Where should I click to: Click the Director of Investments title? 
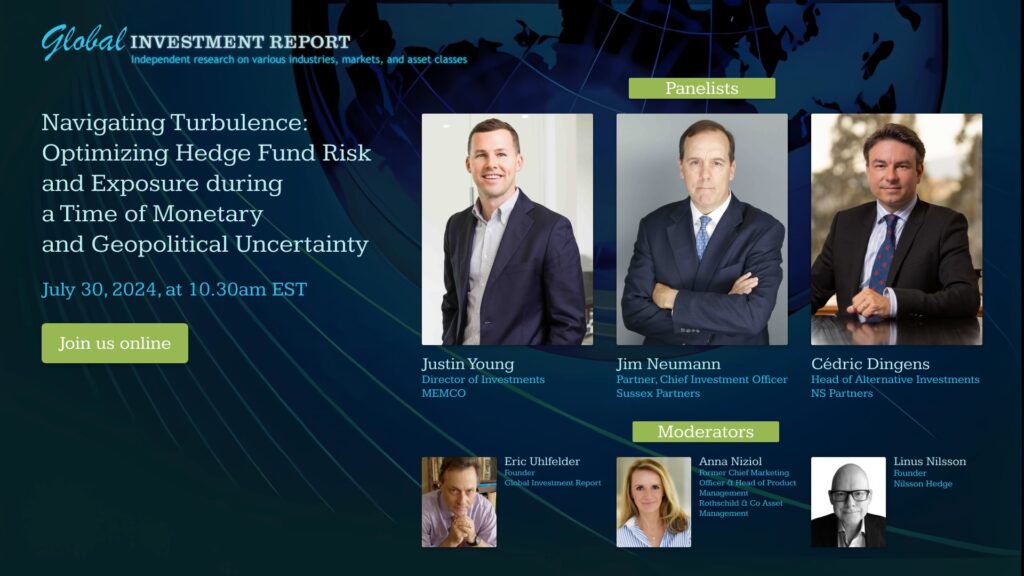coord(483,379)
